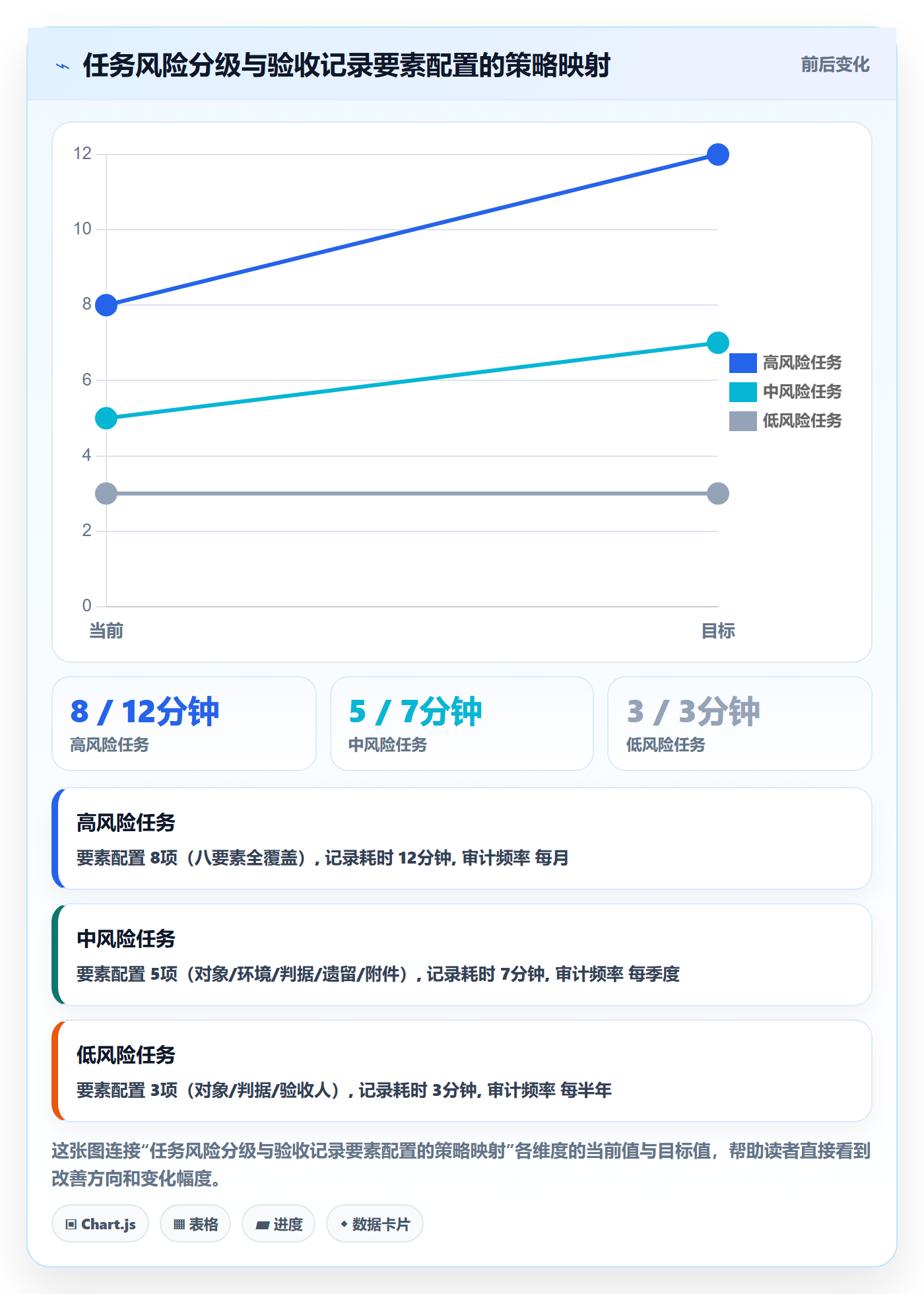Click the description paragraph starting 这张图连接

click(x=461, y=1165)
